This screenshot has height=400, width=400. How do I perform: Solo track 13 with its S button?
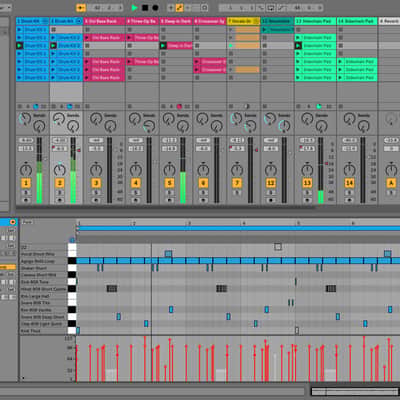point(307,193)
